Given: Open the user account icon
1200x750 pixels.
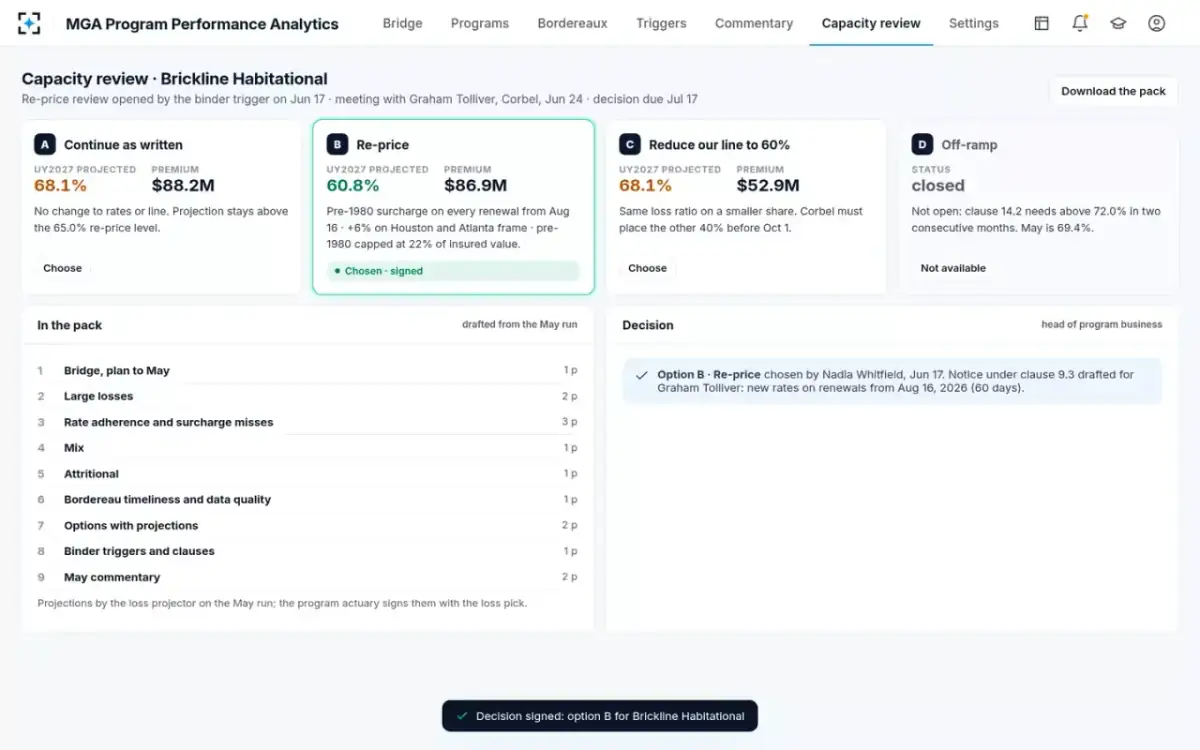Looking at the screenshot, I should pyautogui.click(x=1156, y=23).
